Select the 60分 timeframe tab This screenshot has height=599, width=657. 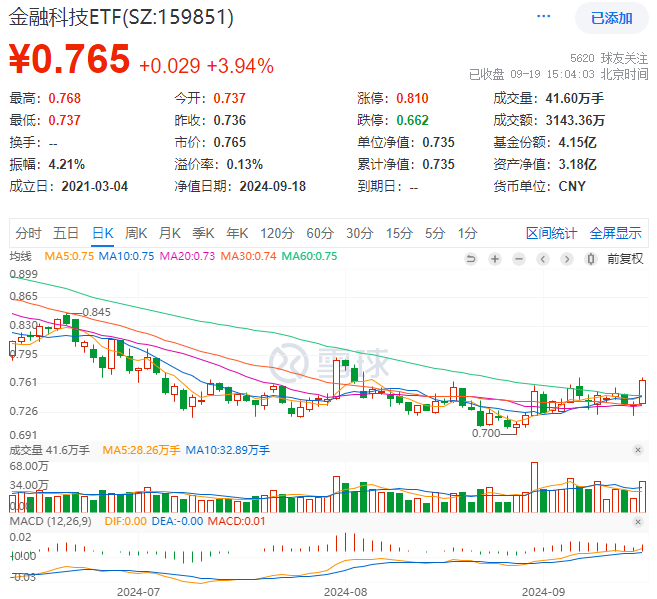[x=319, y=233]
